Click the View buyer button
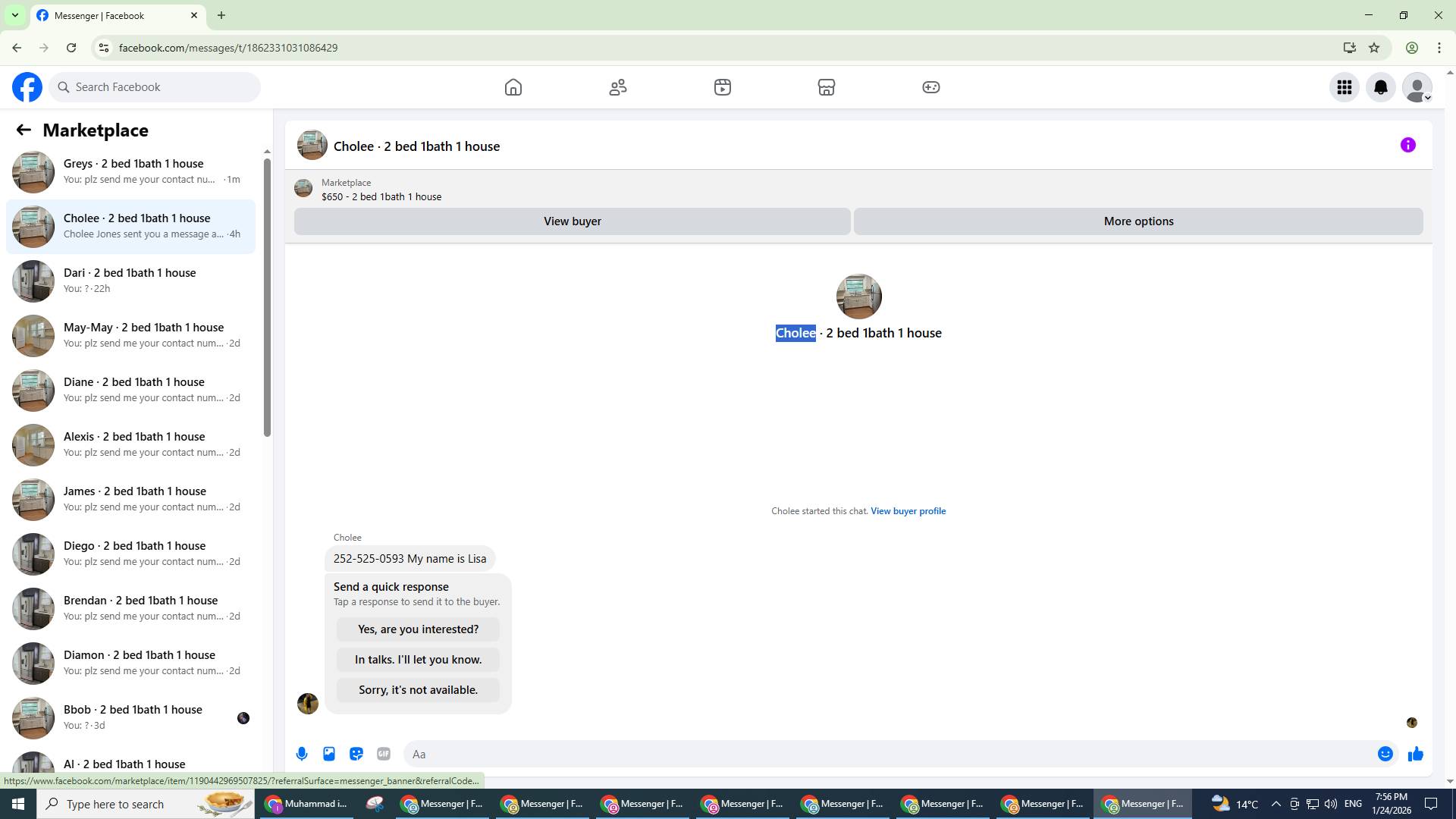Viewport: 1456px width, 819px height. 572,221
